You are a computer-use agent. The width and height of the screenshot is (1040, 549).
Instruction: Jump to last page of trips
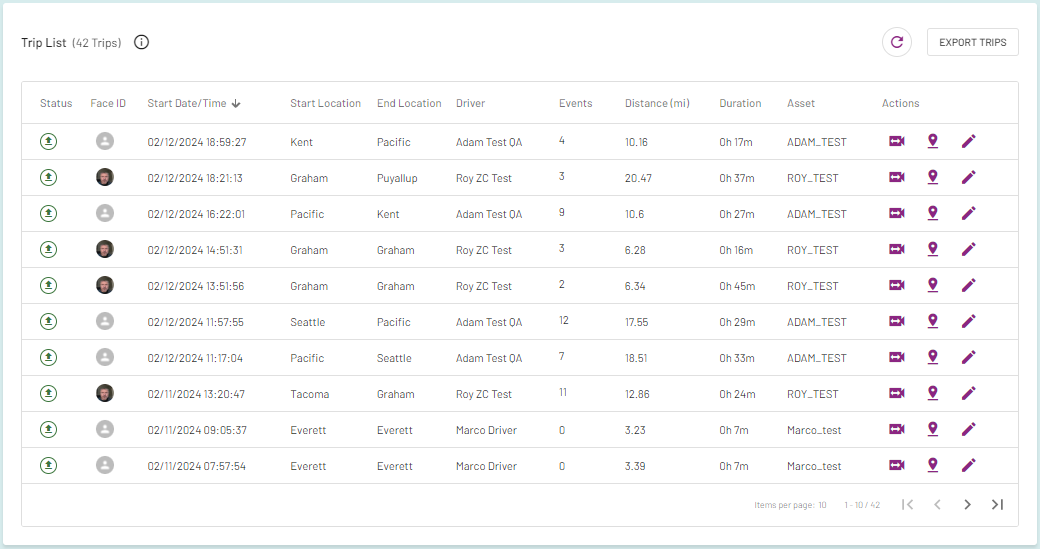coord(997,505)
